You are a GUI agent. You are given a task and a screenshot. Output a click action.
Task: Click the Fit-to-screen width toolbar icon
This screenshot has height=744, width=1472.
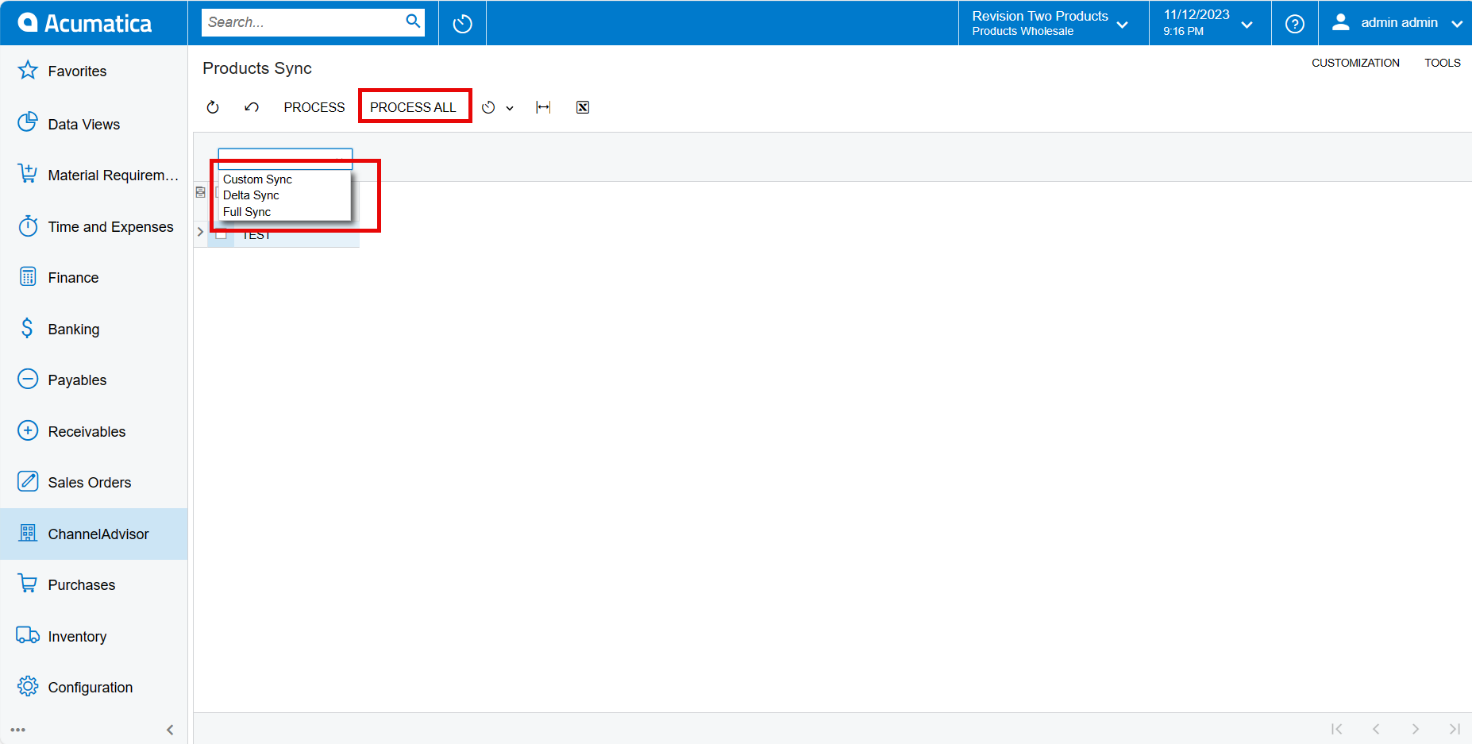point(543,106)
